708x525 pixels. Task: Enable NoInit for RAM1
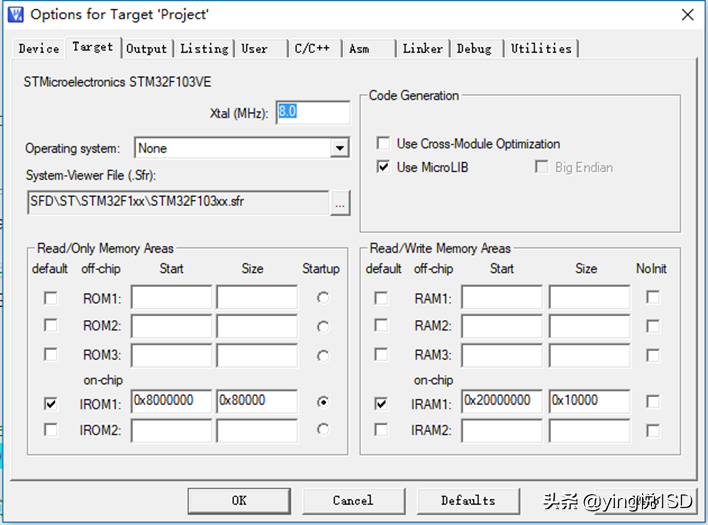pyautogui.click(x=653, y=297)
